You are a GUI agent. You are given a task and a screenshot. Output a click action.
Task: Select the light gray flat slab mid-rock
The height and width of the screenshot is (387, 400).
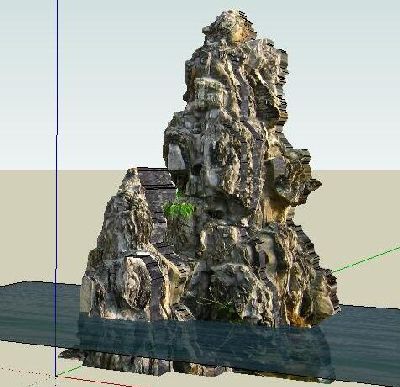[x=175, y=158]
